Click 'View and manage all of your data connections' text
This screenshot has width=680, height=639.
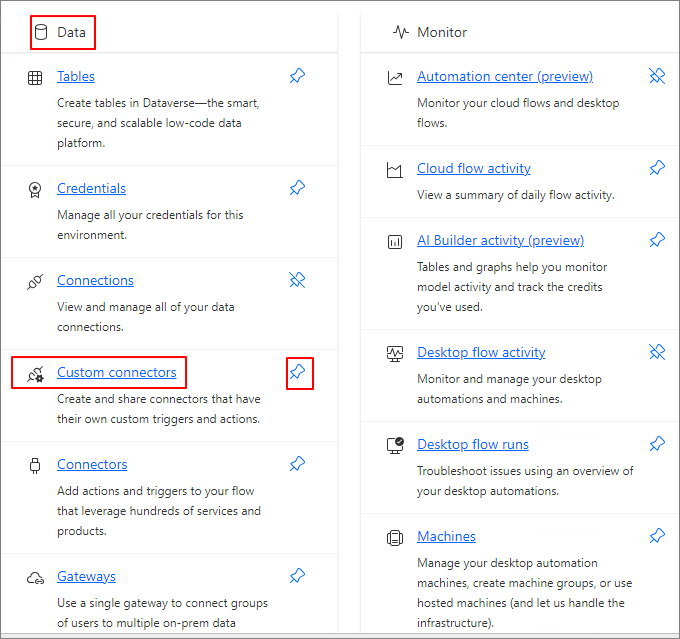click(x=146, y=317)
